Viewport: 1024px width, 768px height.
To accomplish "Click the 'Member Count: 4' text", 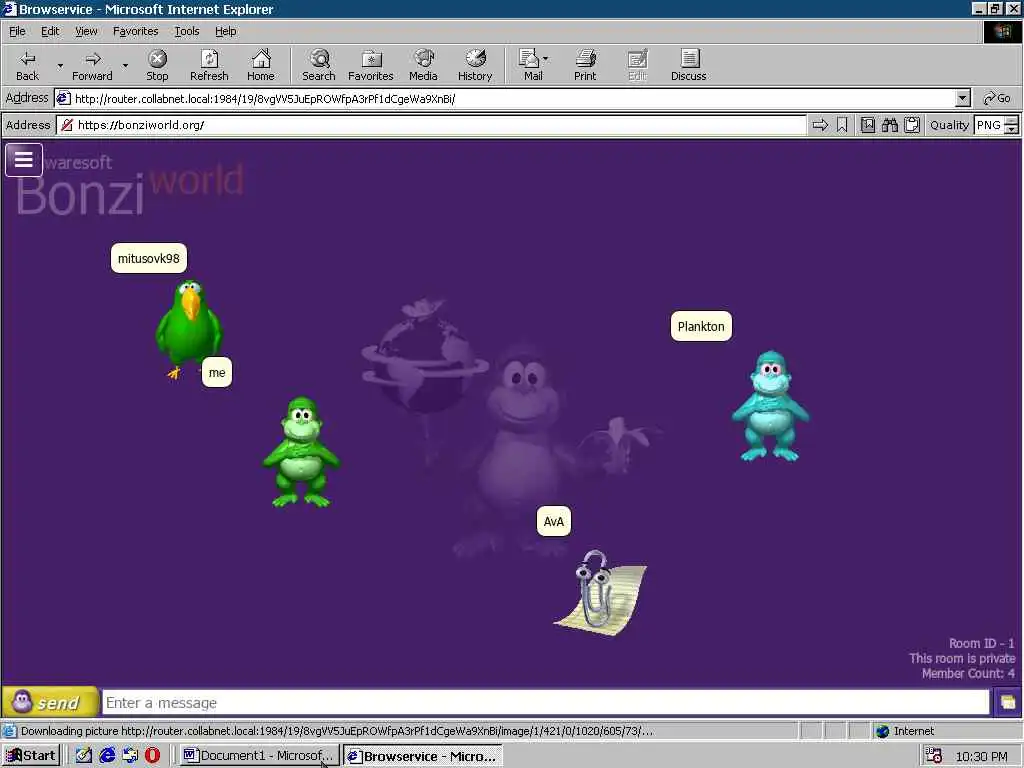I will (968, 673).
